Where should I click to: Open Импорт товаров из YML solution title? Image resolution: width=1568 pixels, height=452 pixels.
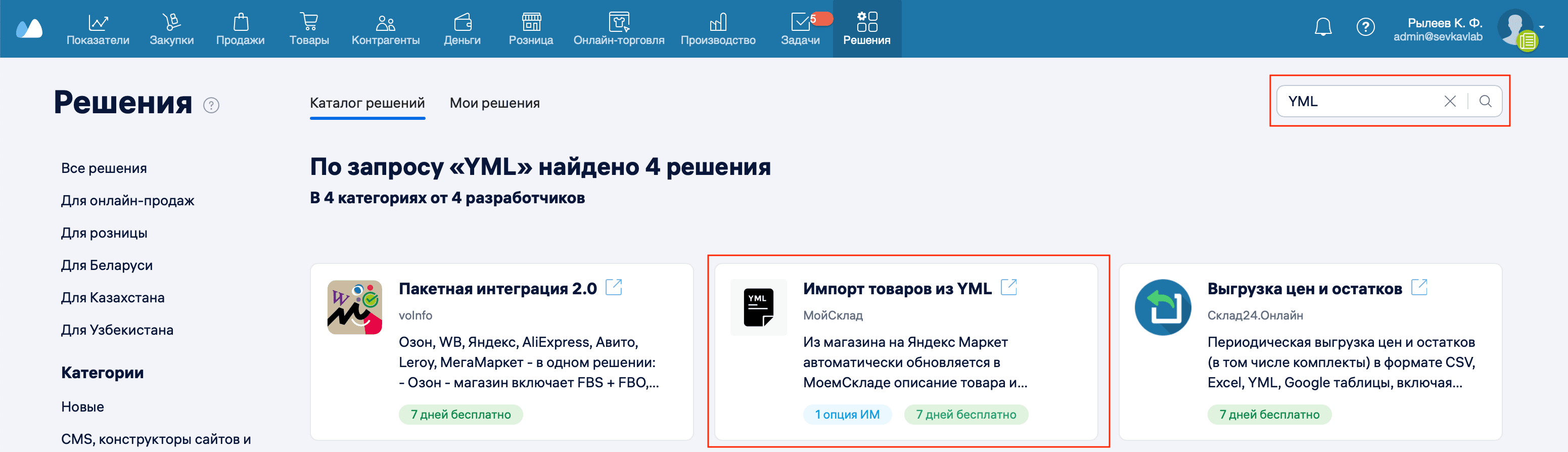tap(897, 289)
